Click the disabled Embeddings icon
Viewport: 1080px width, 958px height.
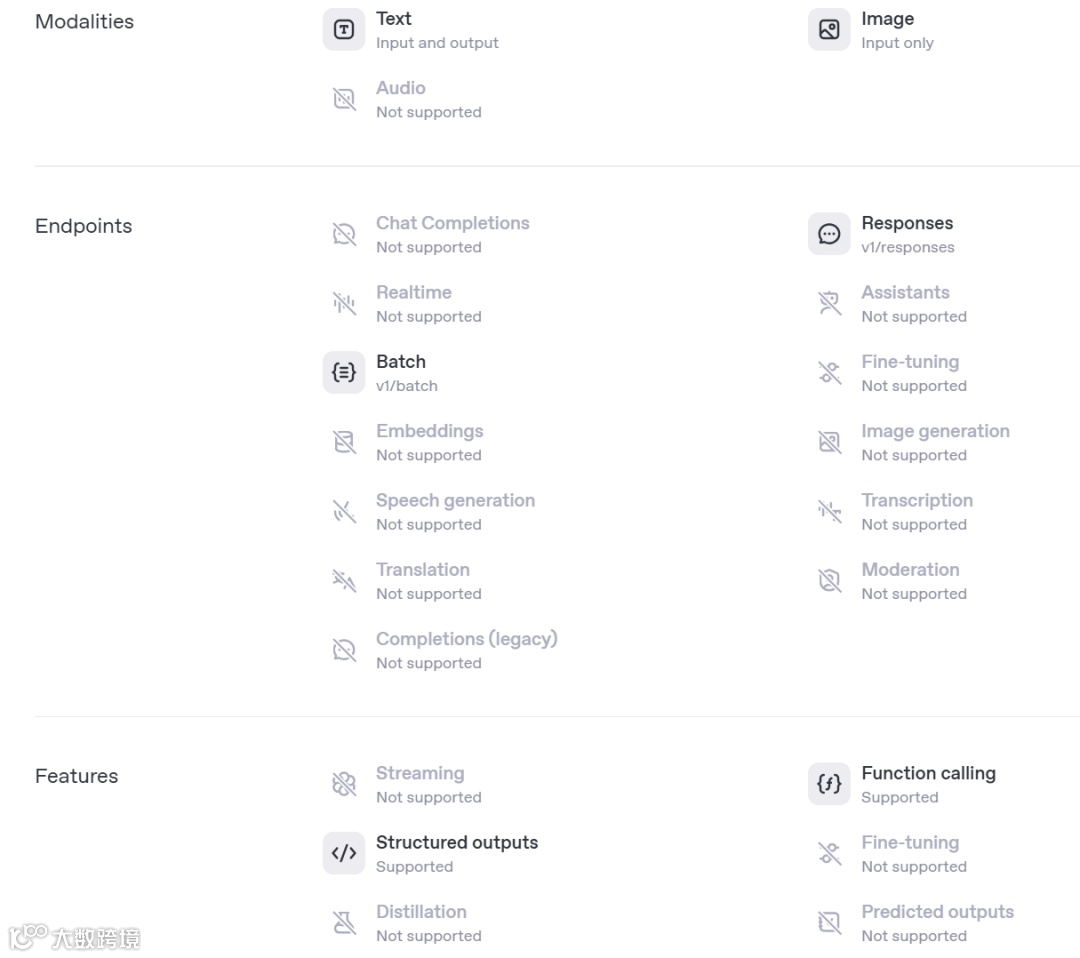(344, 442)
